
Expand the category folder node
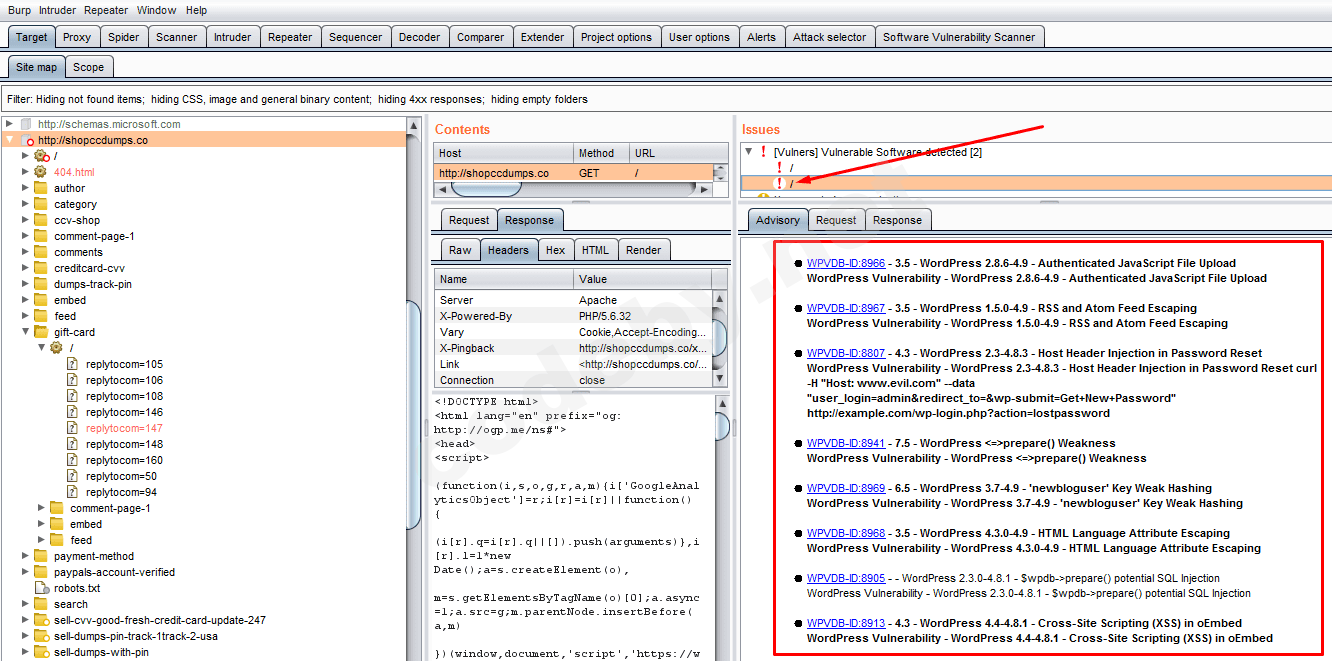(x=25, y=204)
